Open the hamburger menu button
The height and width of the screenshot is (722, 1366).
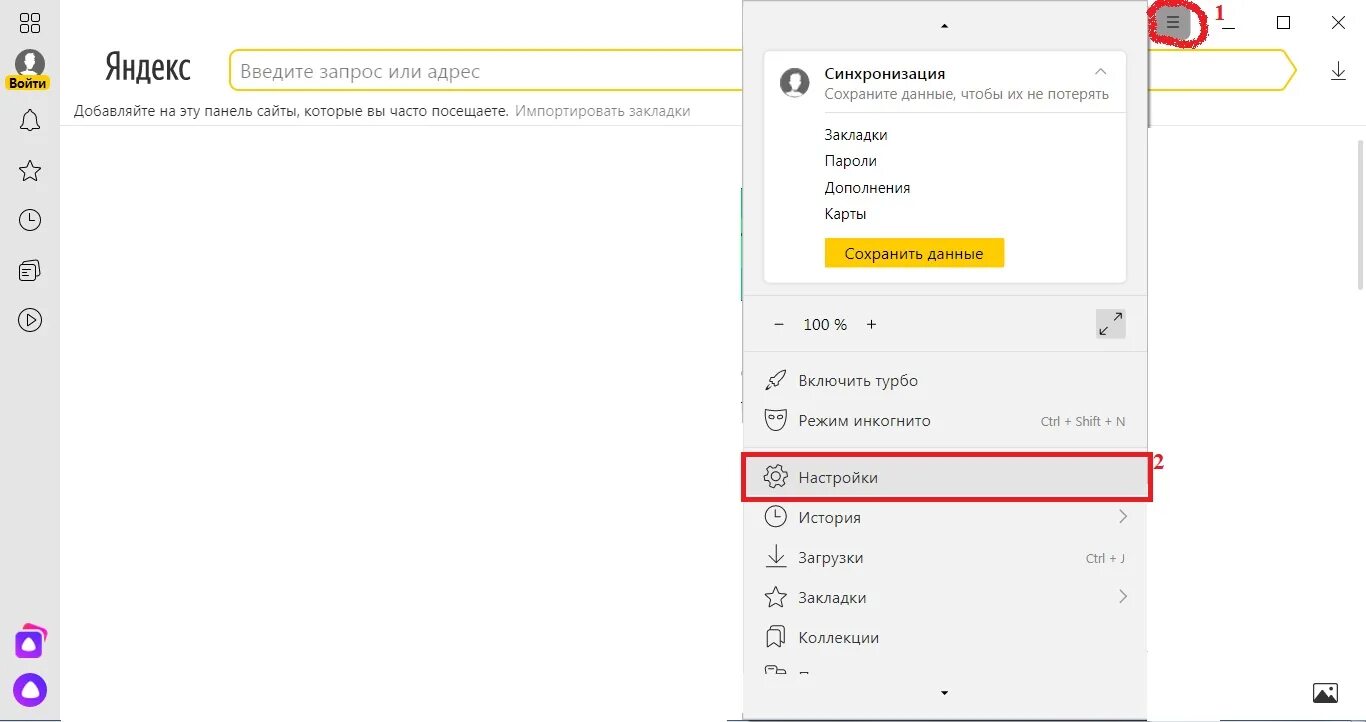(x=1173, y=22)
